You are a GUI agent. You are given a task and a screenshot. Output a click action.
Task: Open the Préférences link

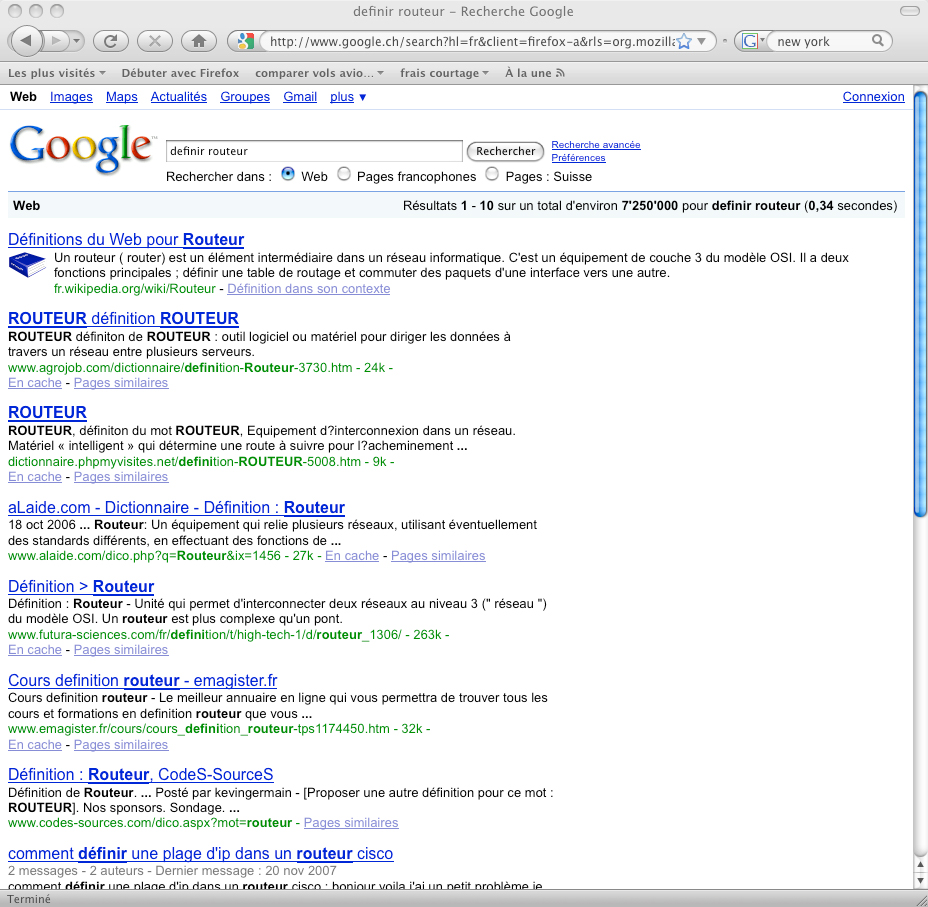(578, 158)
